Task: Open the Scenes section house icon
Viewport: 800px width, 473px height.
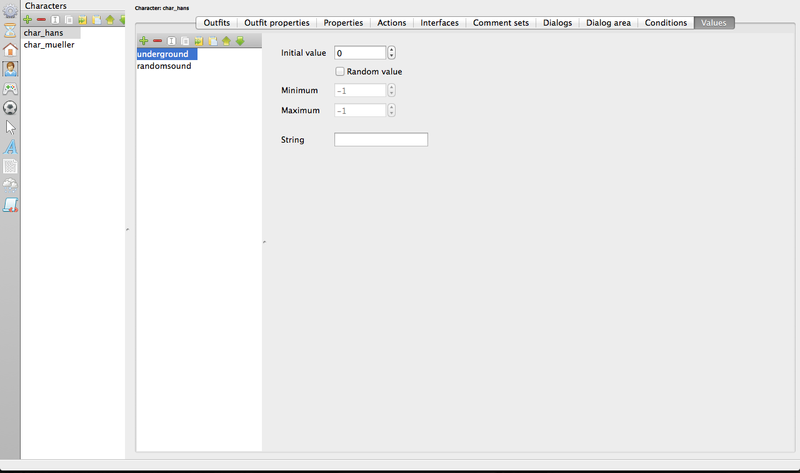Action: click(11, 50)
